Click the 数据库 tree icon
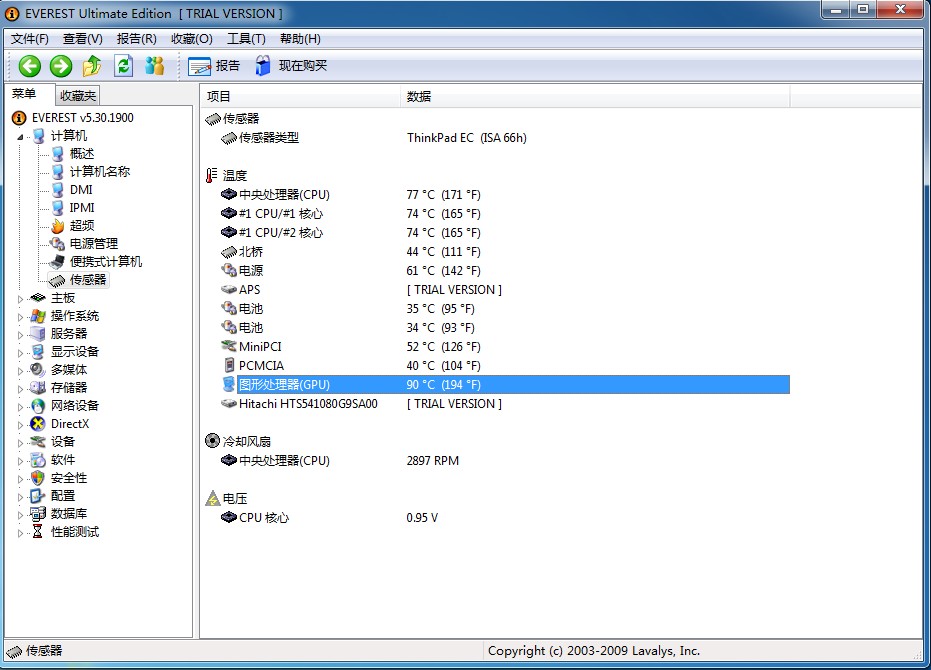The width and height of the screenshot is (931, 670). pos(38,513)
